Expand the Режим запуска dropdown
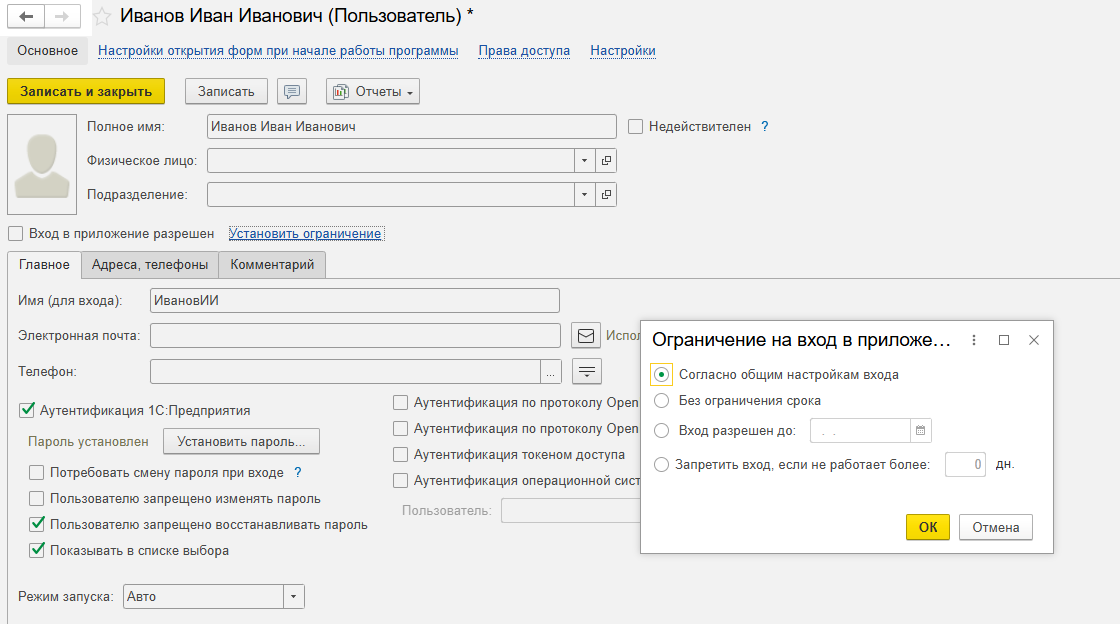This screenshot has width=1120, height=624. pos(293,597)
